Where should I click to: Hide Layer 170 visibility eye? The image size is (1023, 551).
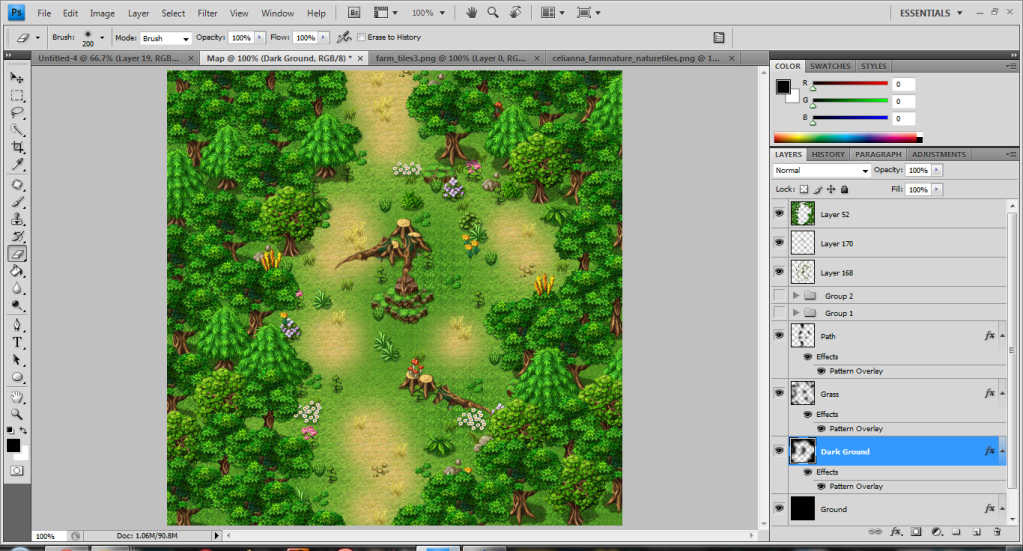(x=779, y=242)
